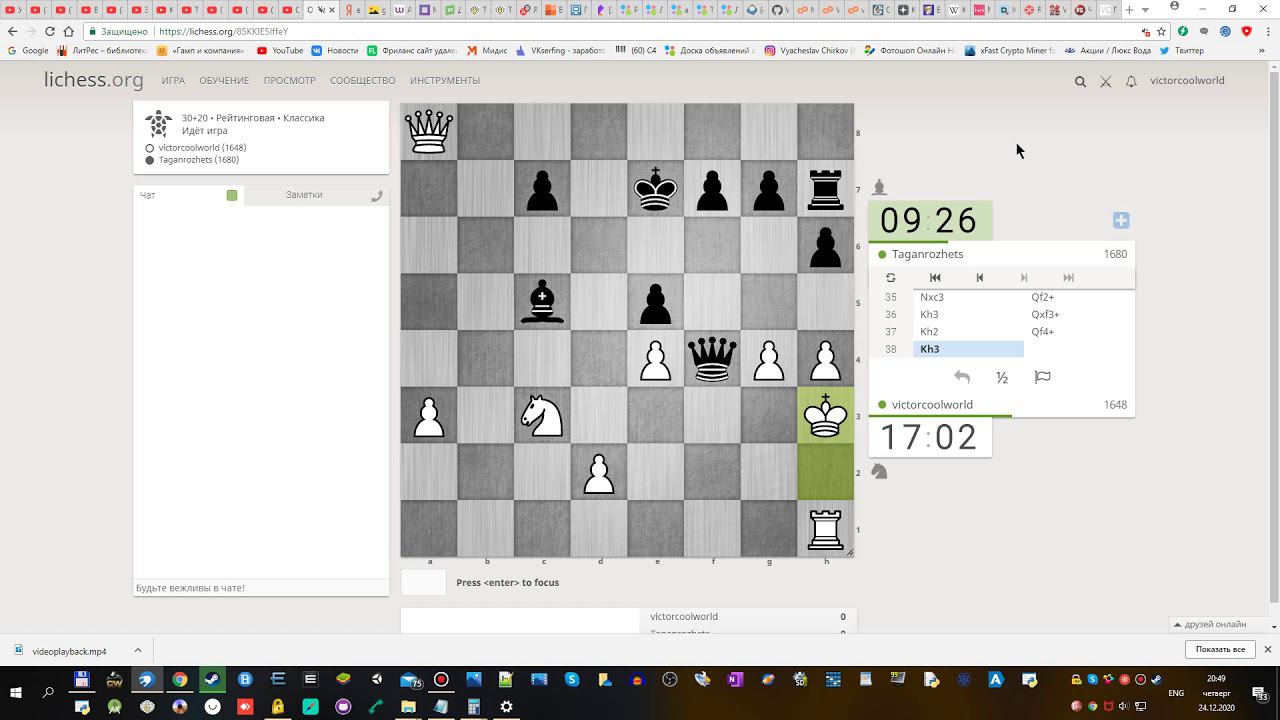This screenshot has width=1280, height=720.
Task: Open Taganrozhets (1680) in game info box
Action: (x=199, y=160)
